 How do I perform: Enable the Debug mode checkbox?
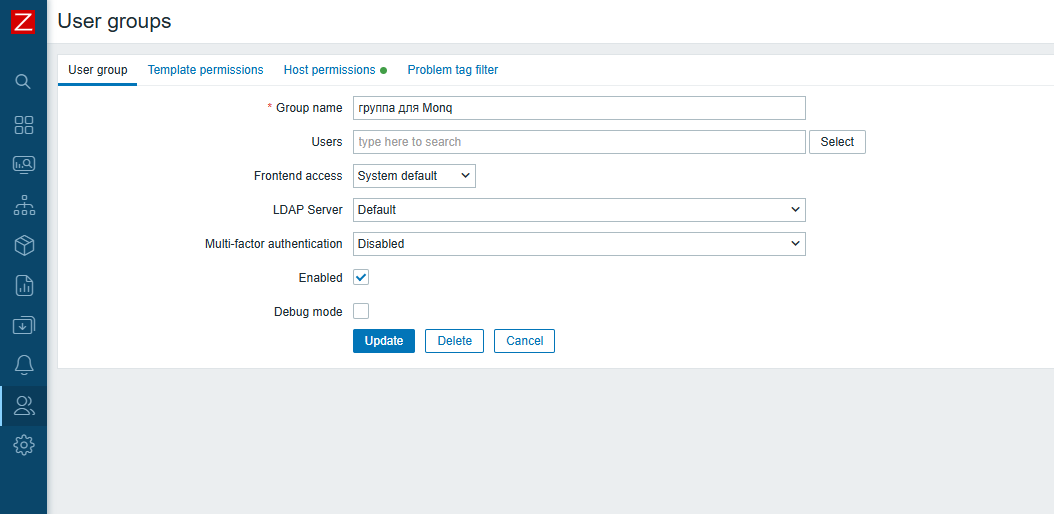(x=361, y=311)
